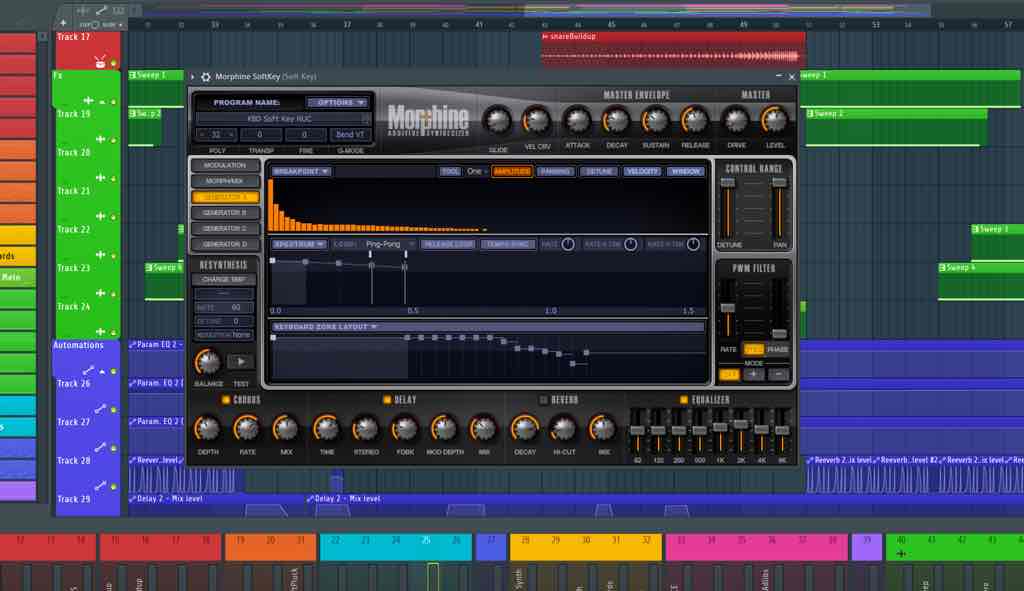Click the Tool button in breakpoint bar

pyautogui.click(x=450, y=171)
